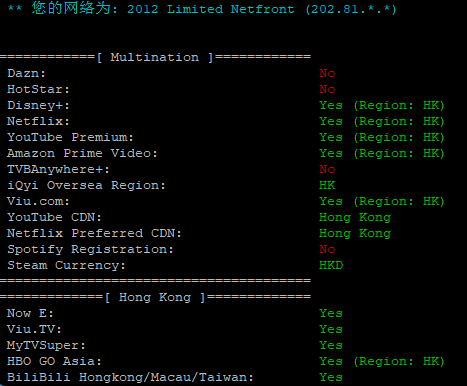
Task: Click the Dazn result line
Action: (171, 73)
